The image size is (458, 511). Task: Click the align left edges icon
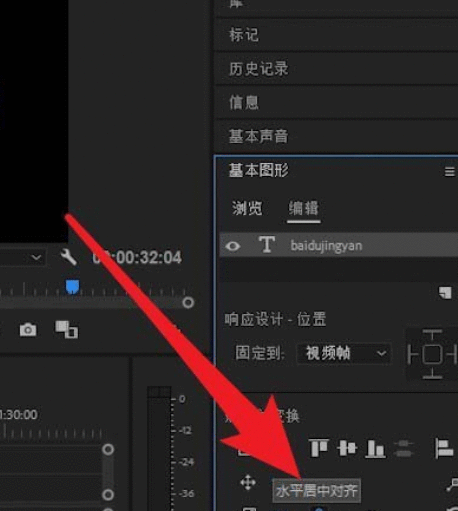pyautogui.click(x=444, y=448)
